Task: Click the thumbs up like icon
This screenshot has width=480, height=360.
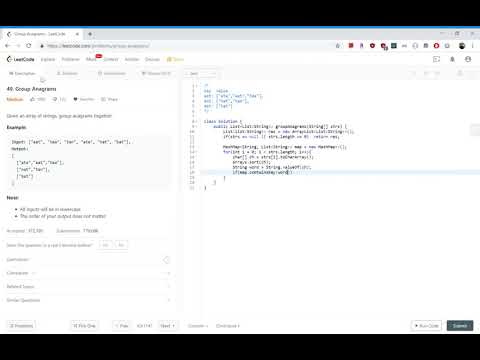Action: click(32, 99)
